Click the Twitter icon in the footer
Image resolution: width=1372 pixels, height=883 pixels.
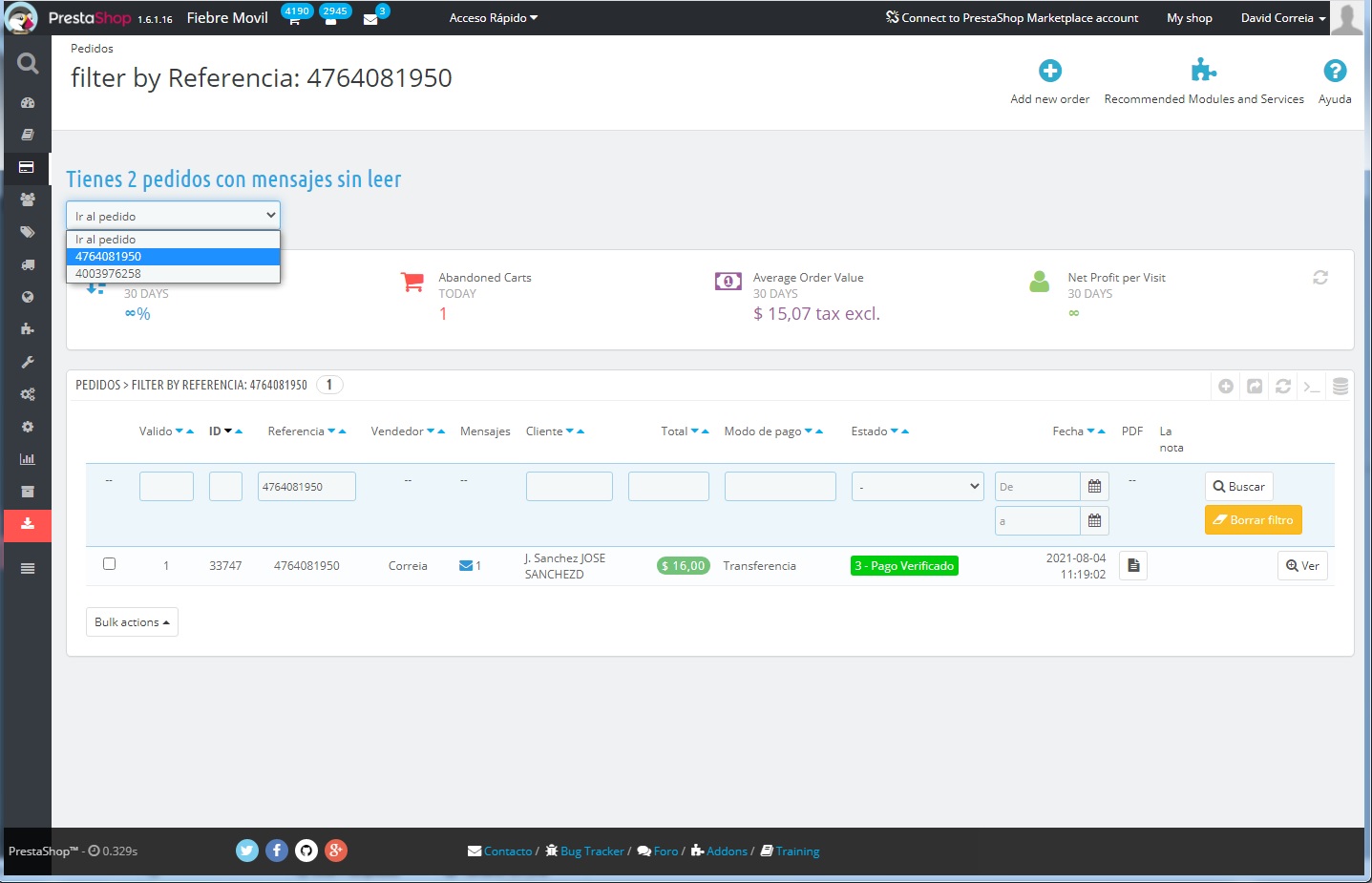247,851
